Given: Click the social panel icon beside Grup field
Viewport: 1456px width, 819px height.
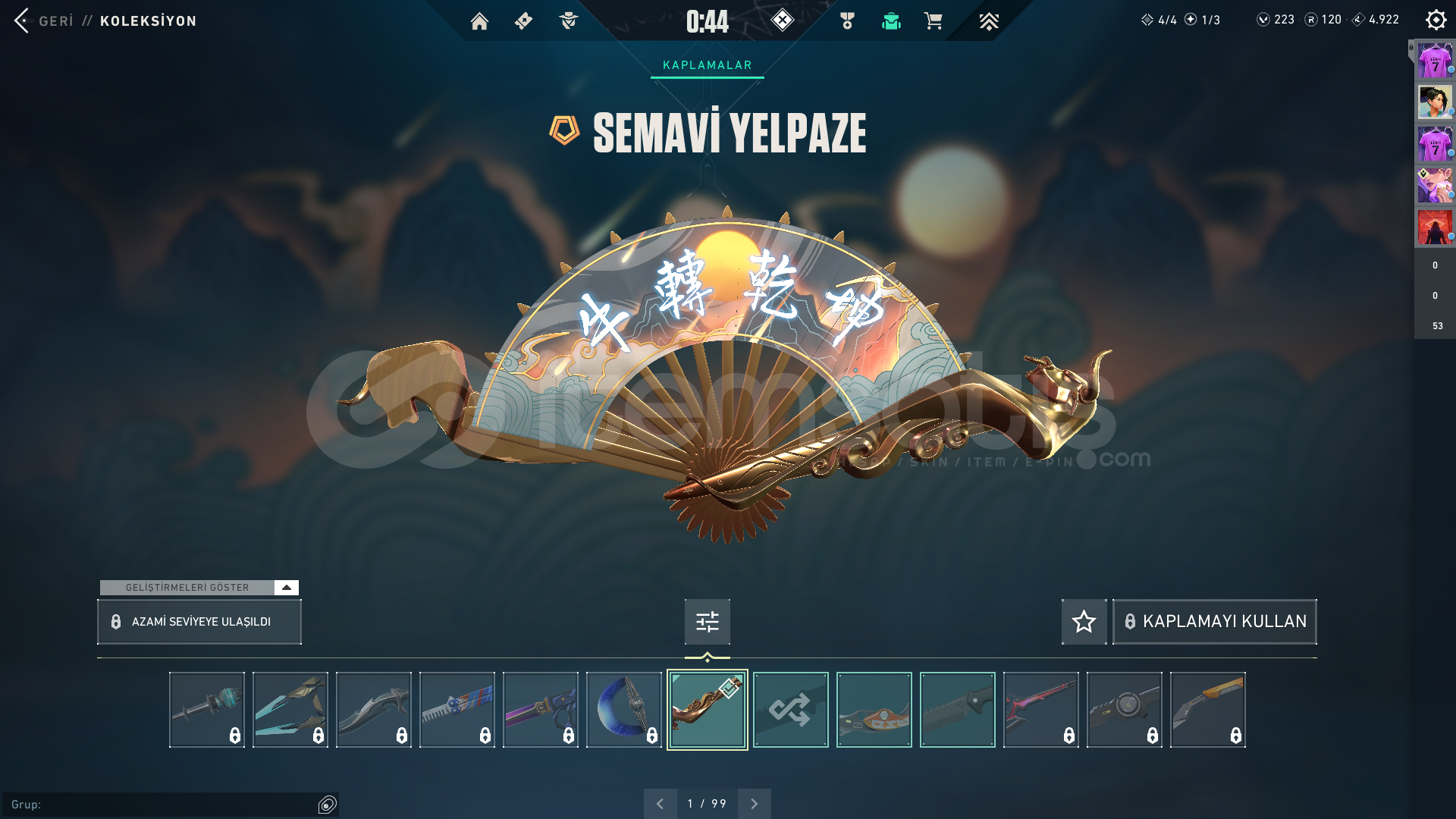Looking at the screenshot, I should (x=327, y=805).
